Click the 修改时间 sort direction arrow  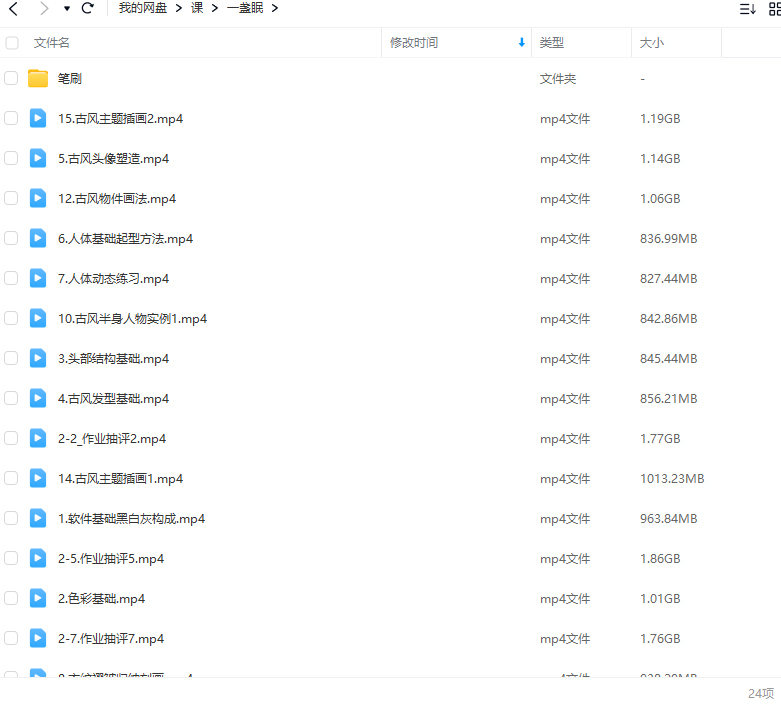[x=521, y=43]
